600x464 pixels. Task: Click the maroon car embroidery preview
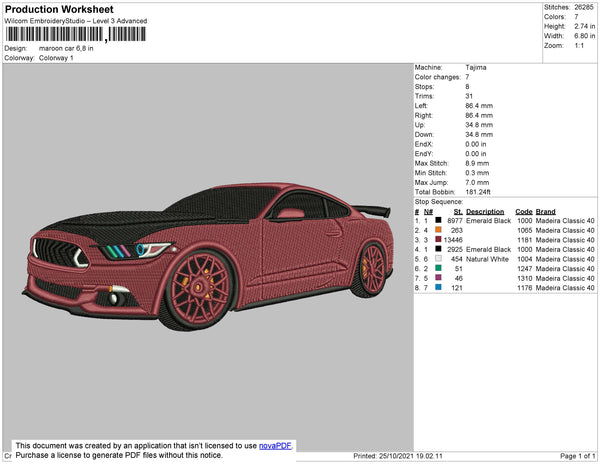(208, 256)
